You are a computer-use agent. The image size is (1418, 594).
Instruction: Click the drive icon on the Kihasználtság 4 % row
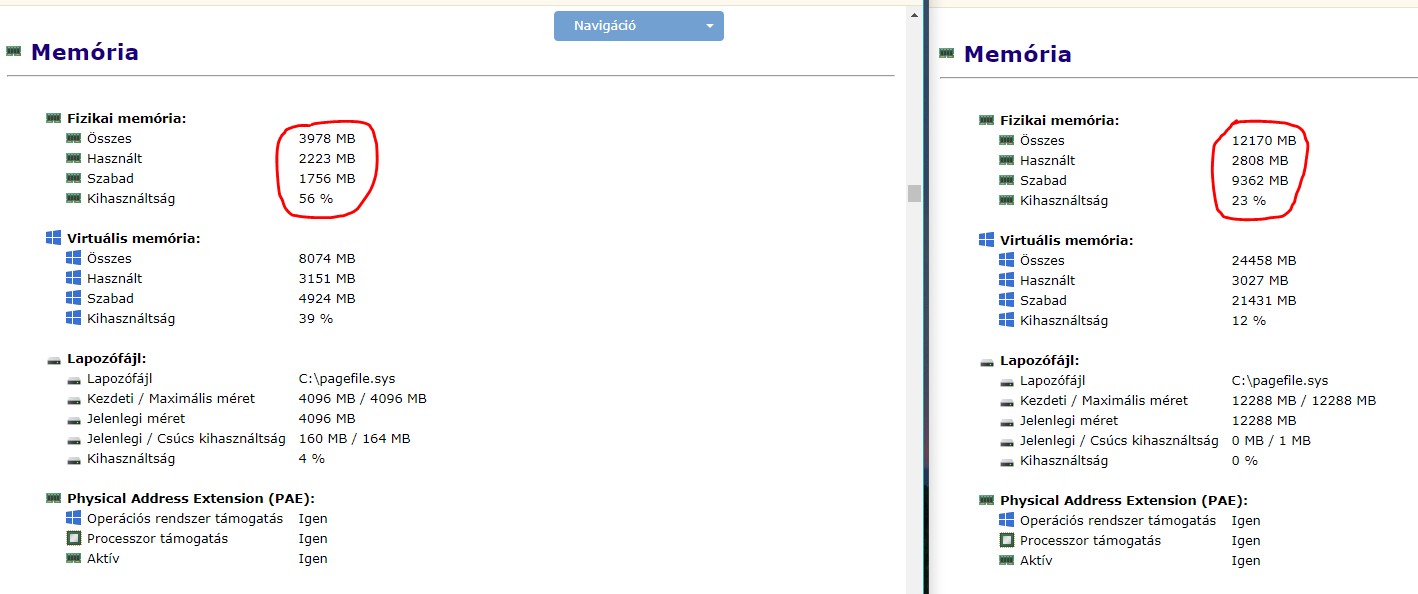pos(74,459)
